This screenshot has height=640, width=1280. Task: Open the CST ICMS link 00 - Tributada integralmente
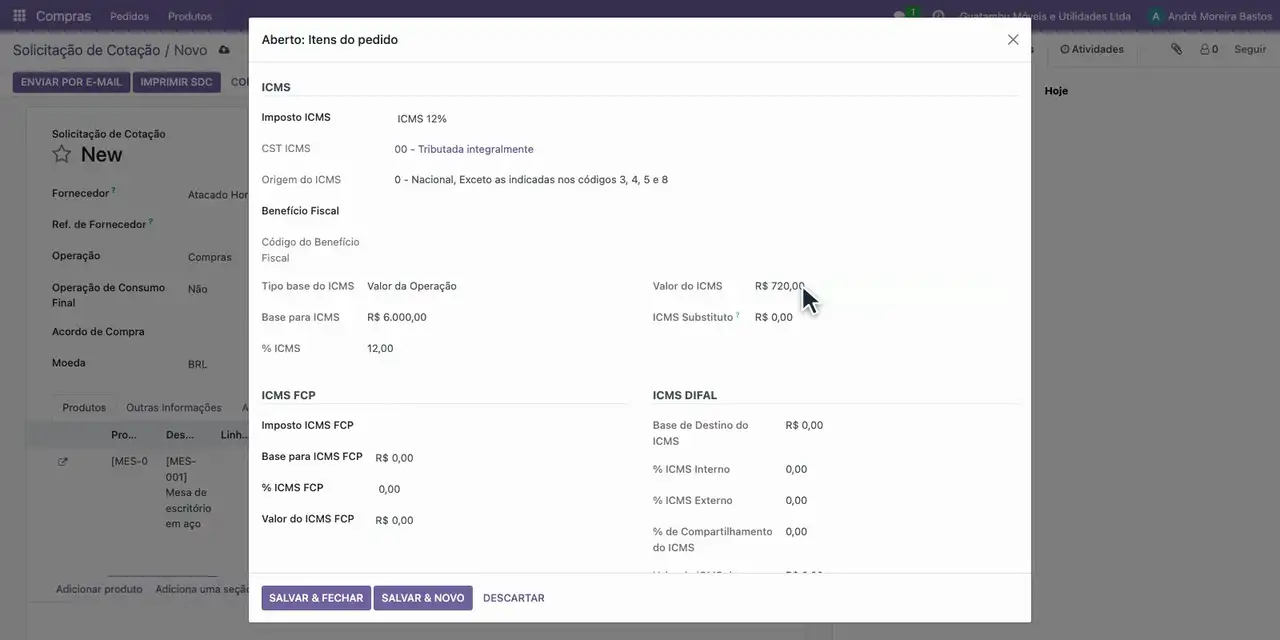pyautogui.click(x=464, y=149)
